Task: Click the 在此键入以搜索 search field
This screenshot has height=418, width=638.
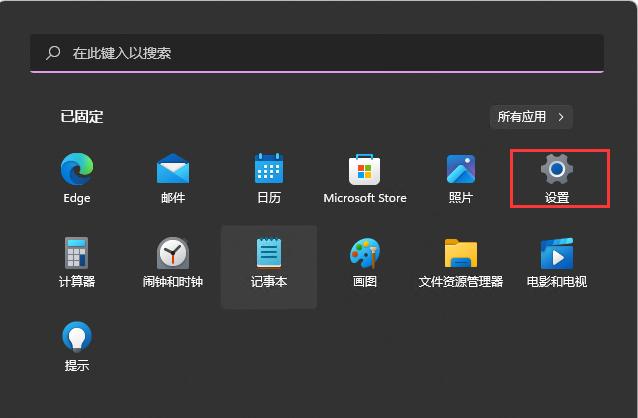Action: coord(317,53)
